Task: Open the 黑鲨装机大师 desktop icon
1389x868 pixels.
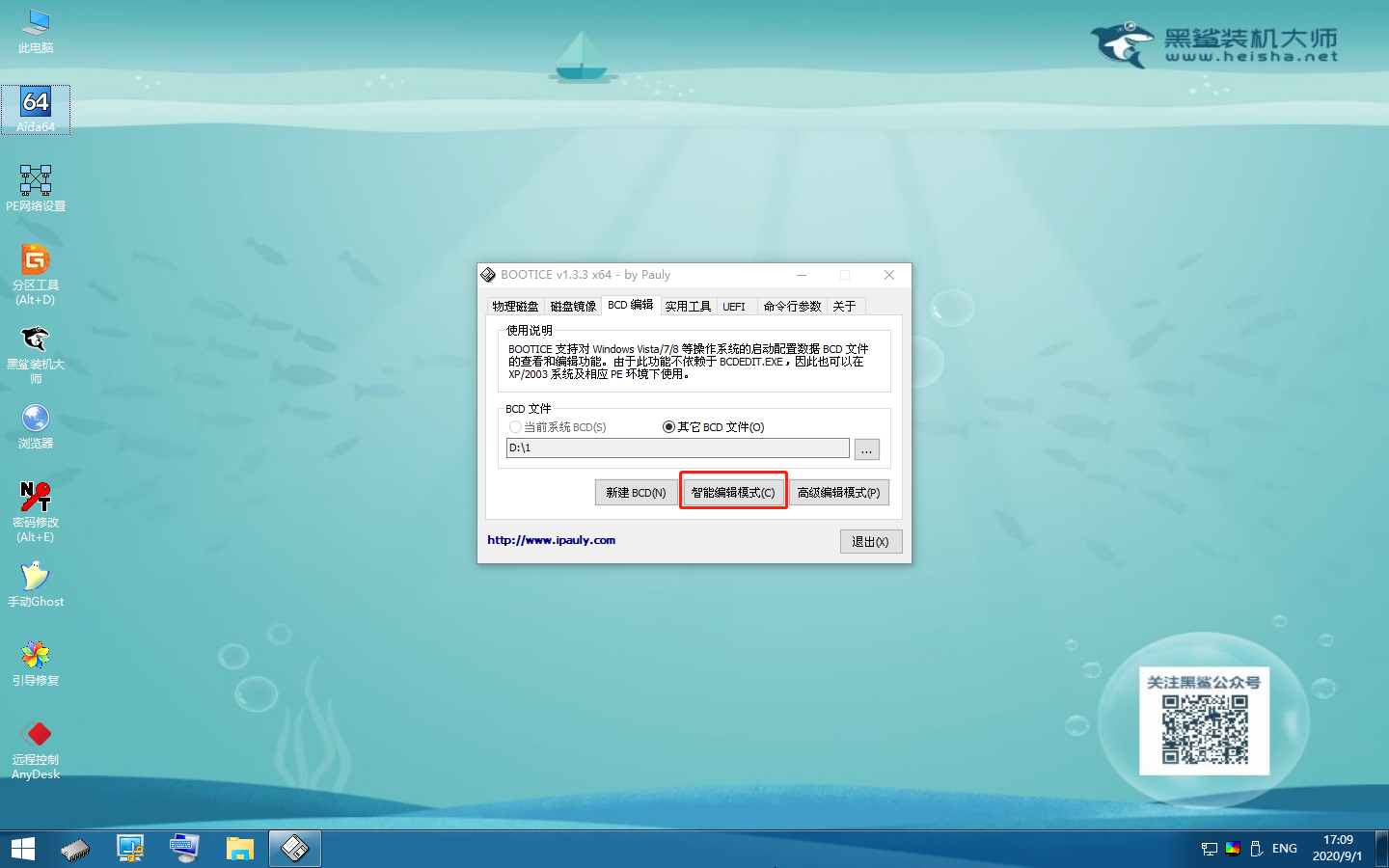Action: pyautogui.click(x=36, y=354)
